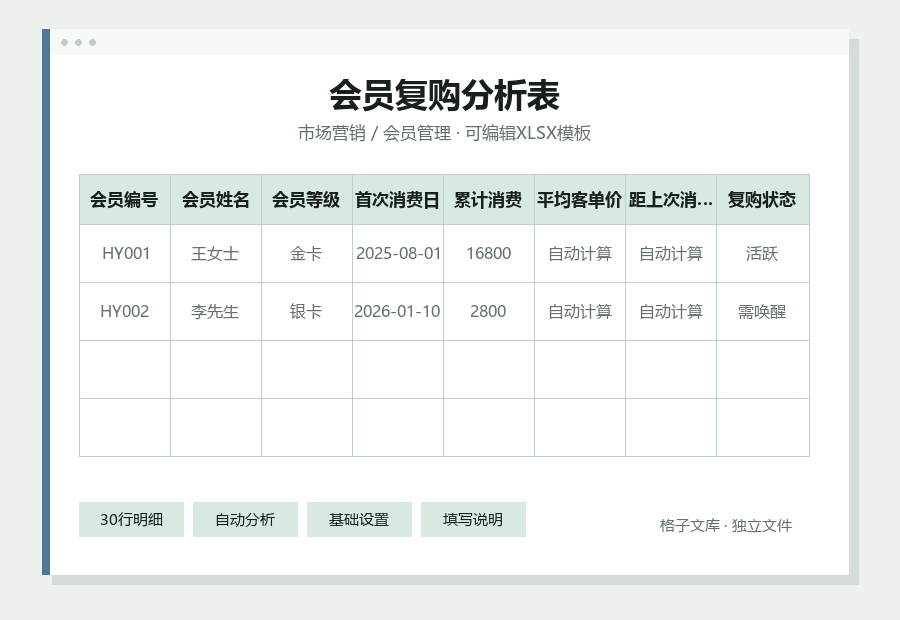This screenshot has width=900, height=620.
Task: Click the 金卡 level cell
Action: [307, 254]
